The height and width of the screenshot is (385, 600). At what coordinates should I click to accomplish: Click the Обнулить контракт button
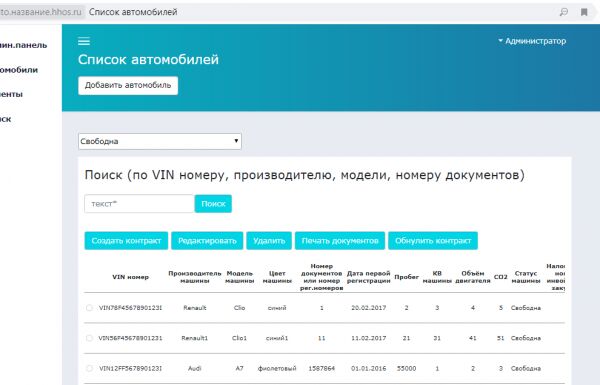click(x=433, y=241)
